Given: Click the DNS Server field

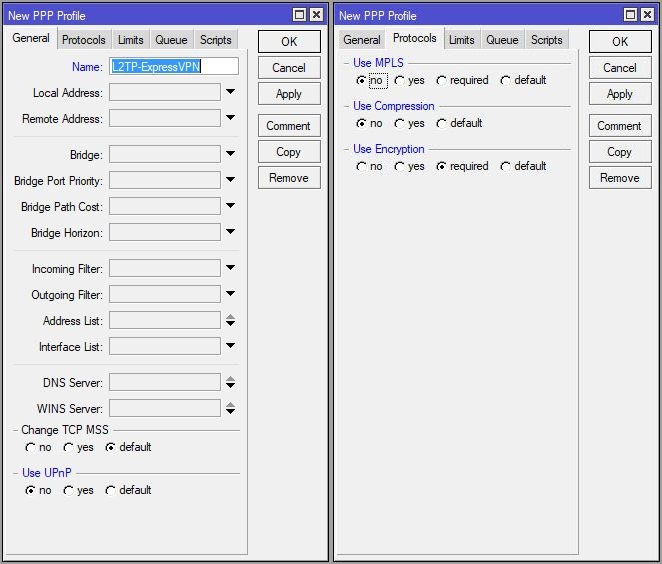Looking at the screenshot, I should click(165, 382).
